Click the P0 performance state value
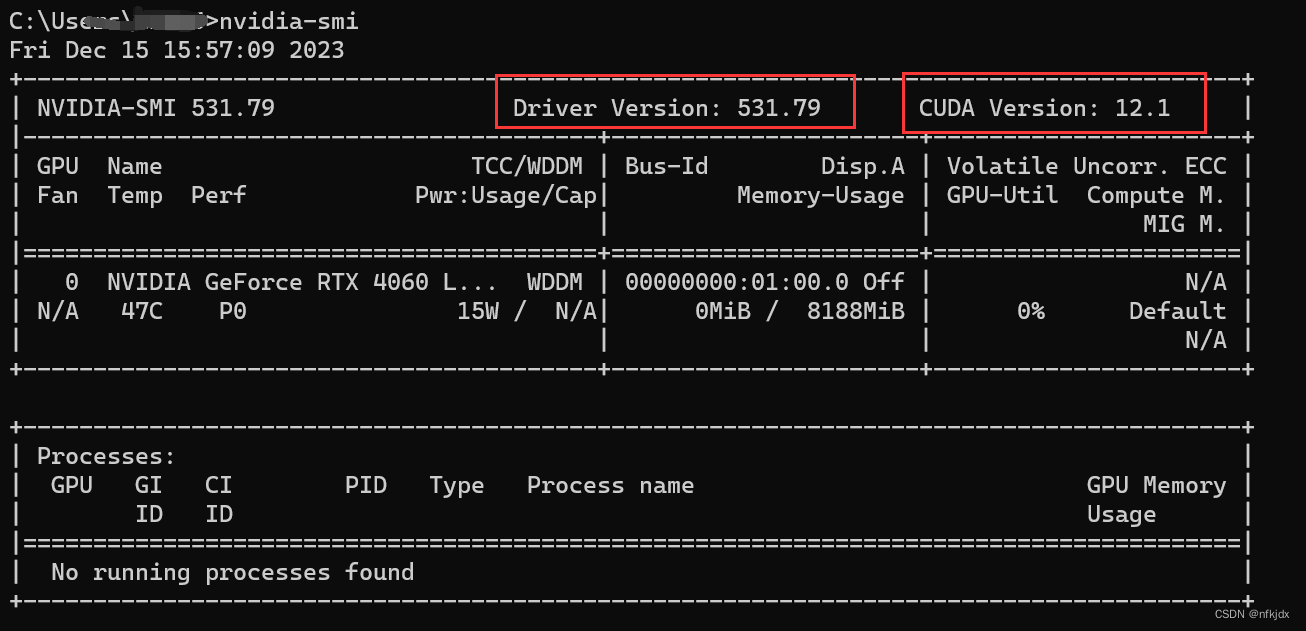Screen dimensions: 1306x631 233,311
